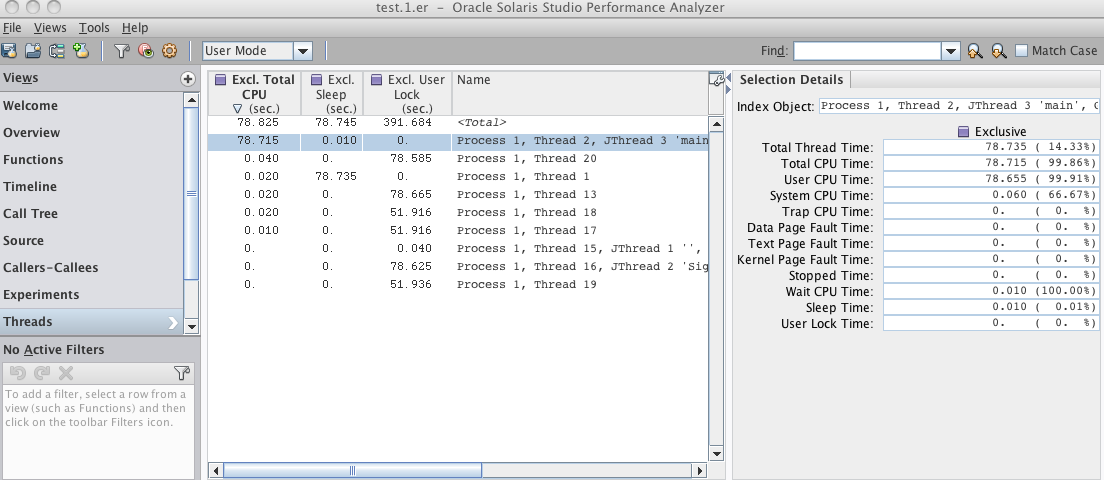Click the horizontal scrollbar thumb of threads table
Image resolution: width=1104 pixels, height=480 pixels.
pos(352,470)
